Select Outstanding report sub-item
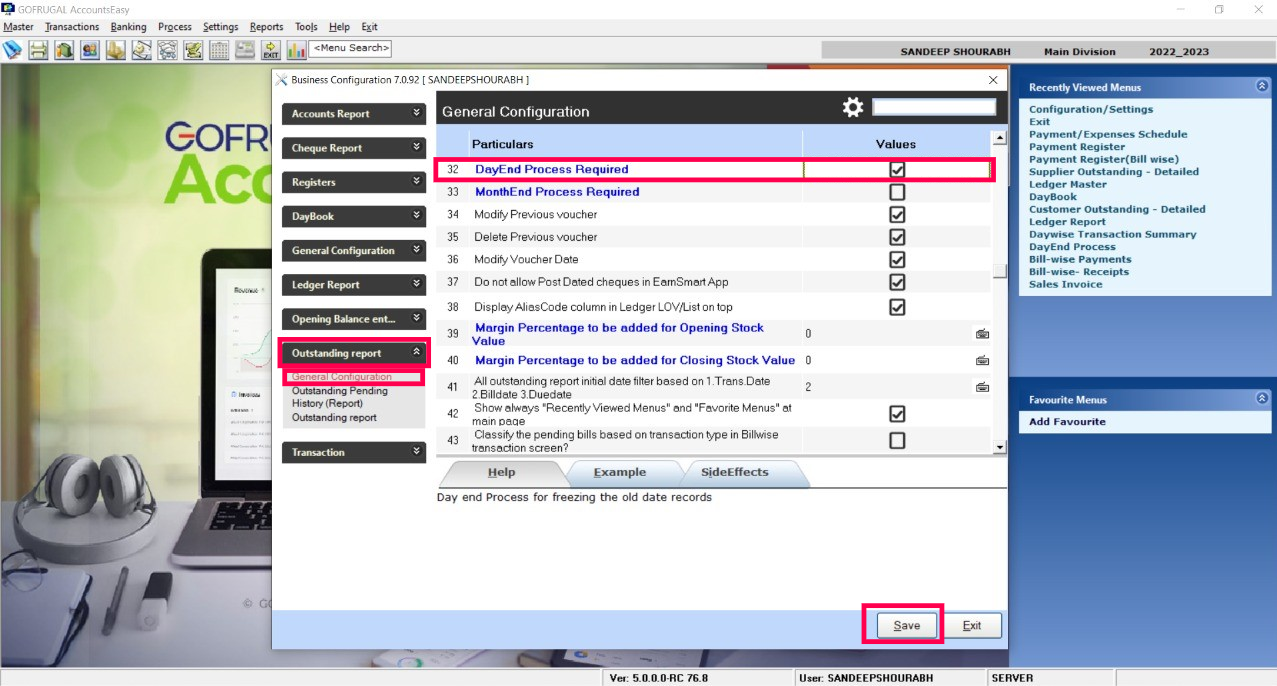Image resolution: width=1277 pixels, height=686 pixels. click(334, 417)
